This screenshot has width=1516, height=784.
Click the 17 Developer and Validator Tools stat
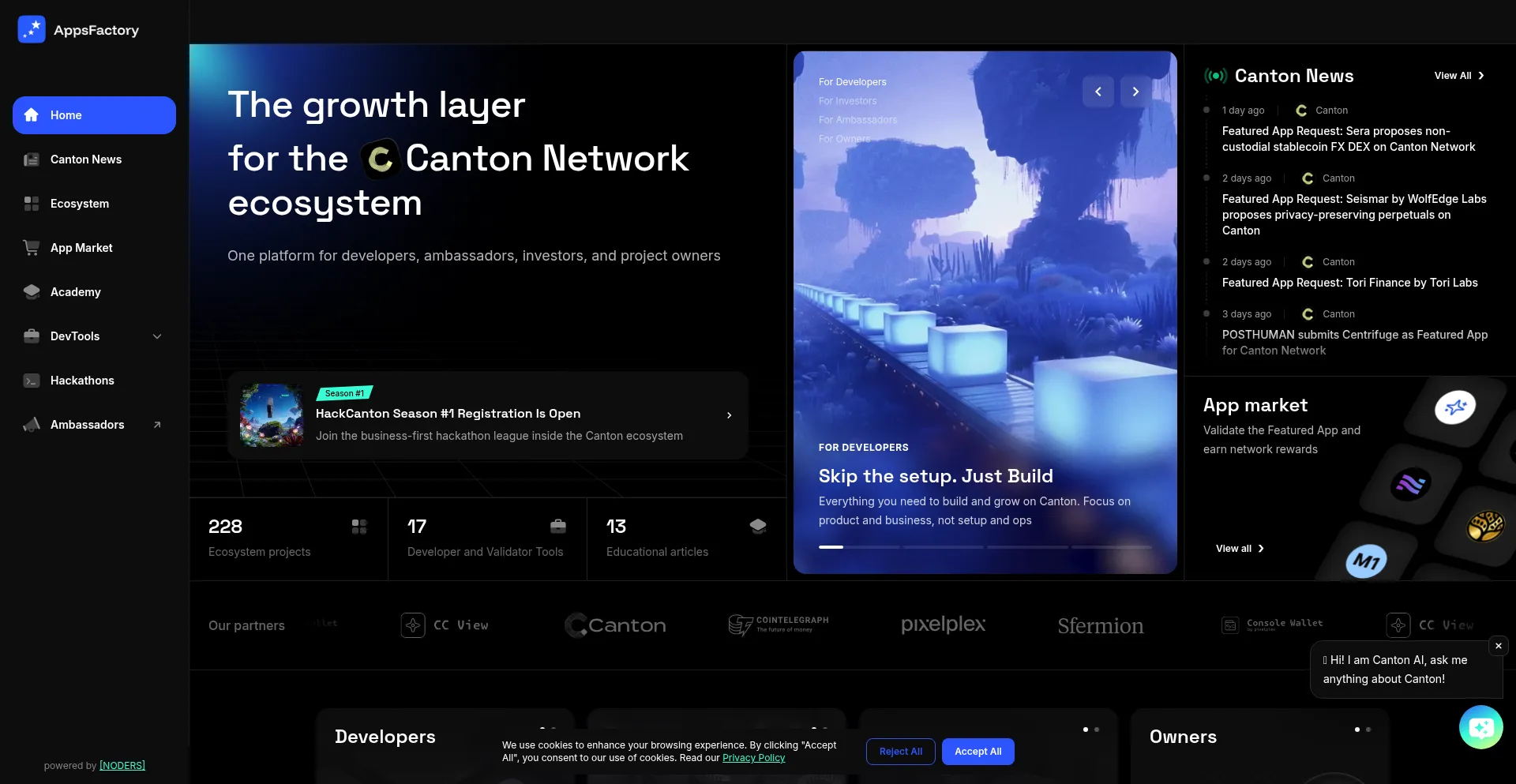[488, 539]
